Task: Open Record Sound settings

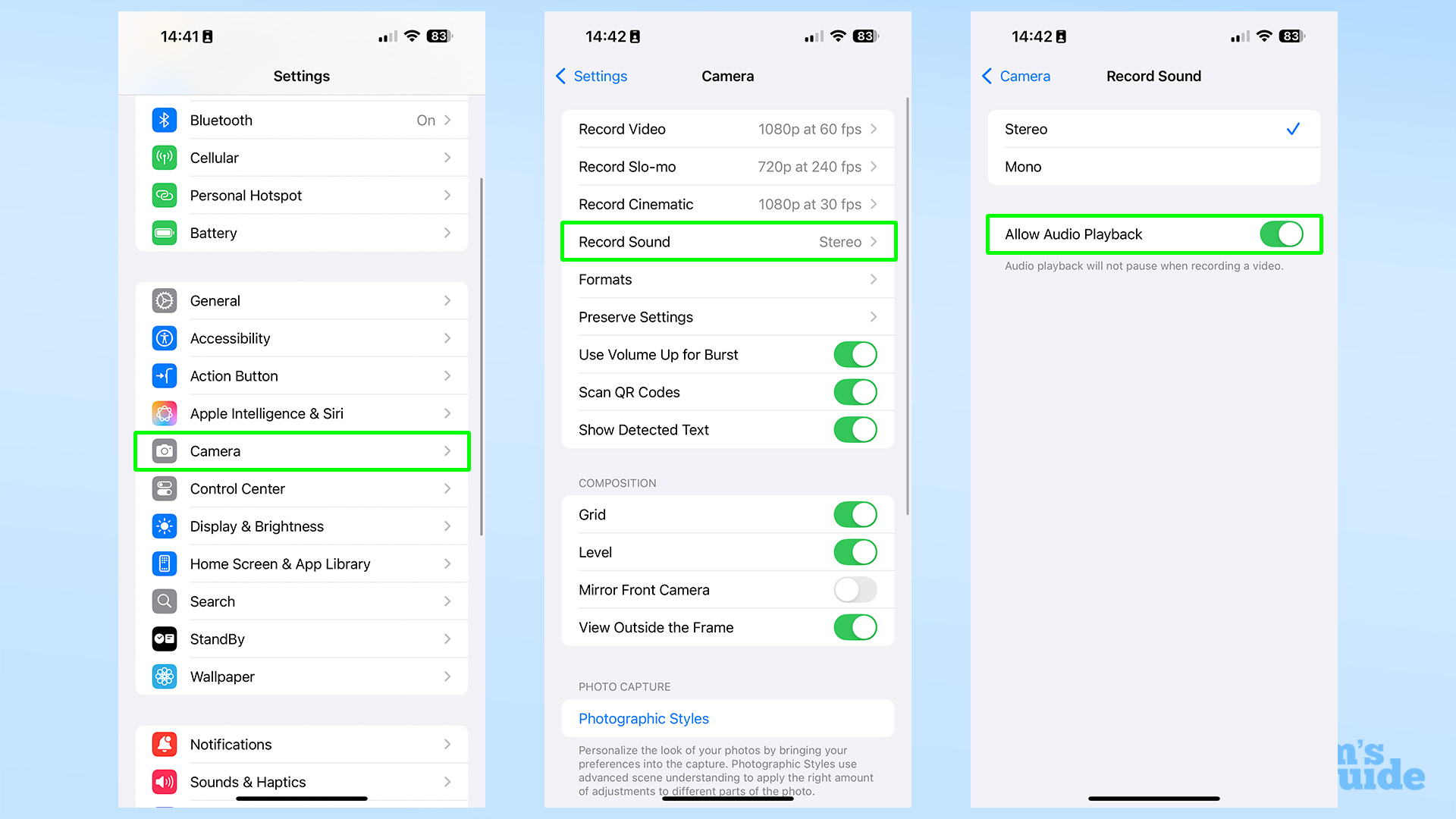Action: click(x=727, y=241)
